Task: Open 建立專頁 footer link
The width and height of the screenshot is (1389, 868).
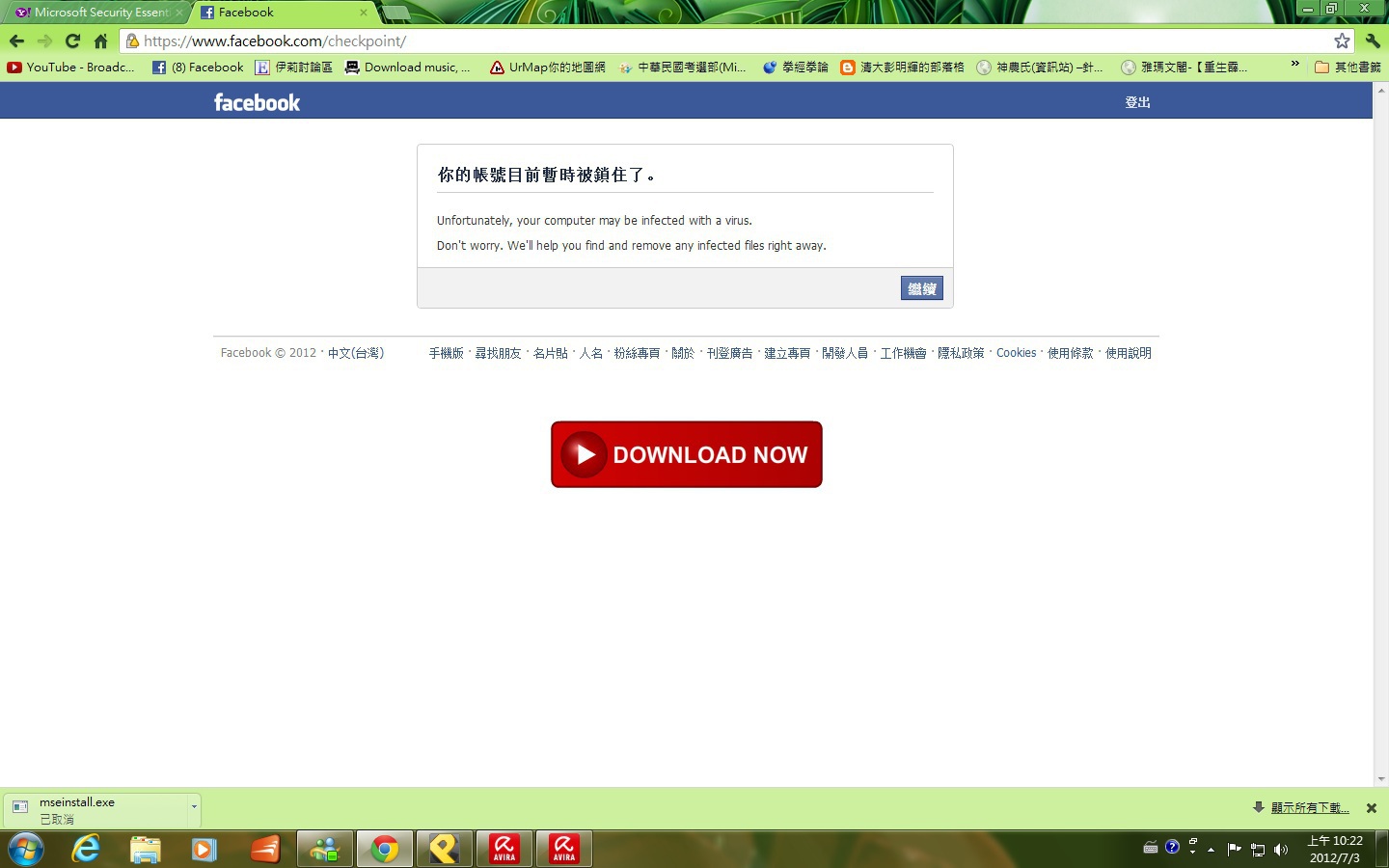Action: (787, 353)
